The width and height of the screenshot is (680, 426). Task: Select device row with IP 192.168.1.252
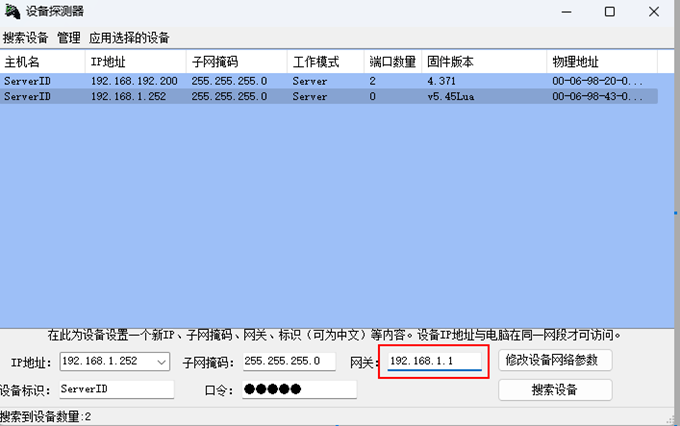coord(329,96)
